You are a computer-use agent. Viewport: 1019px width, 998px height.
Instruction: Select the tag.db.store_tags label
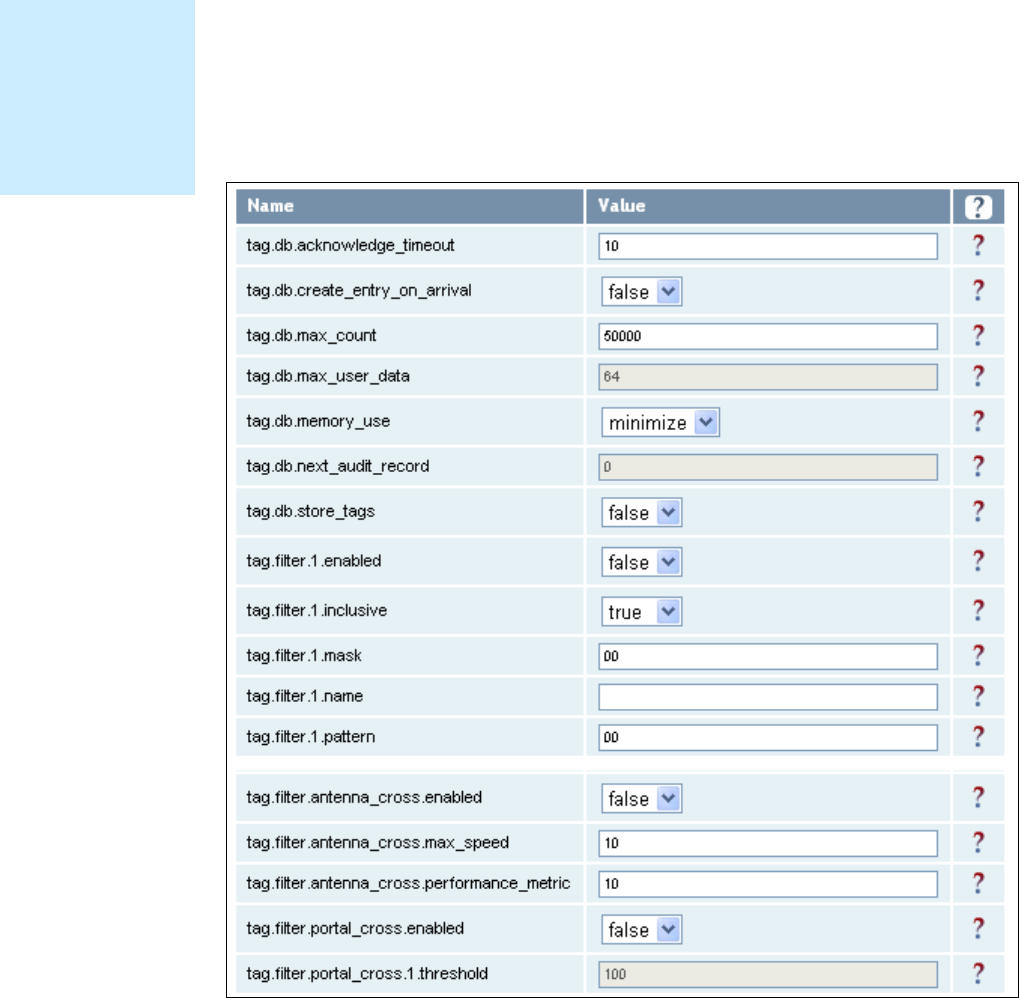pyautogui.click(x=311, y=512)
